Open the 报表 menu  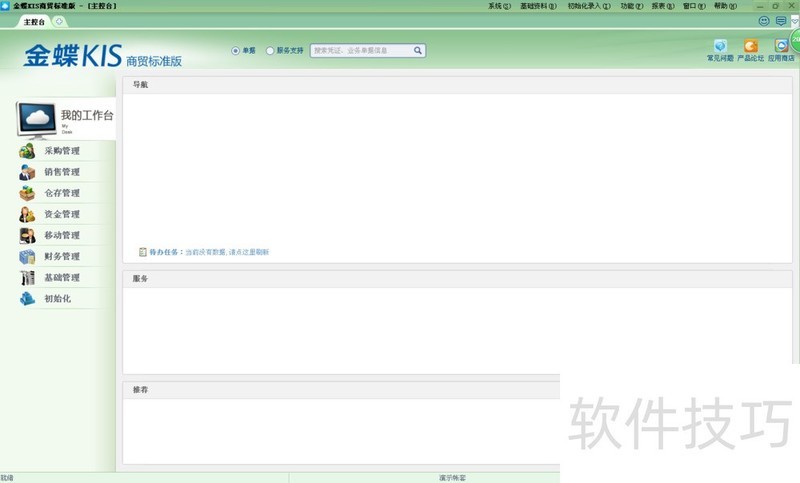(663, 6)
